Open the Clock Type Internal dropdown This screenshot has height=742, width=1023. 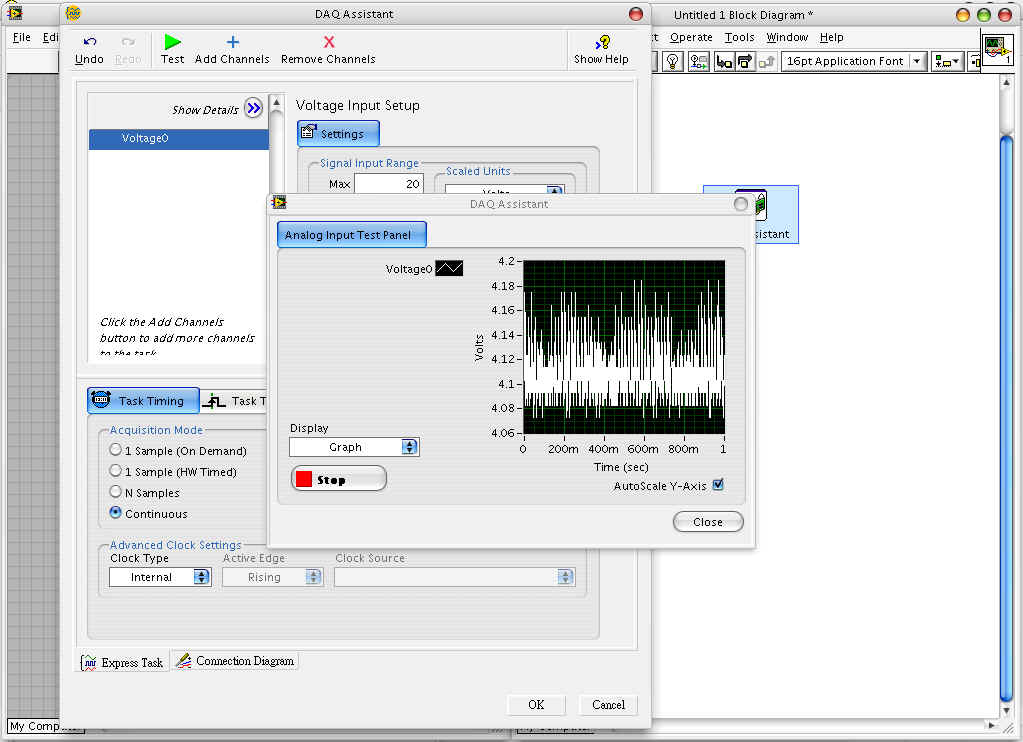point(160,577)
